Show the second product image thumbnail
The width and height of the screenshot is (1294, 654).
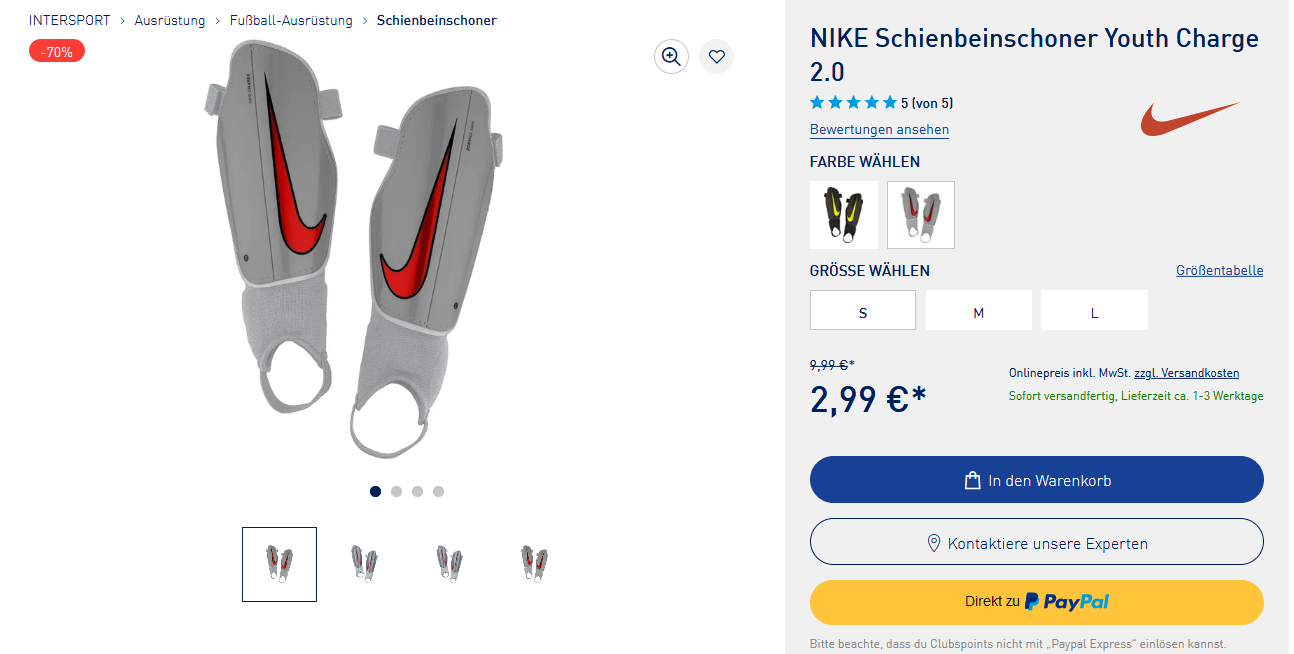[x=364, y=564]
